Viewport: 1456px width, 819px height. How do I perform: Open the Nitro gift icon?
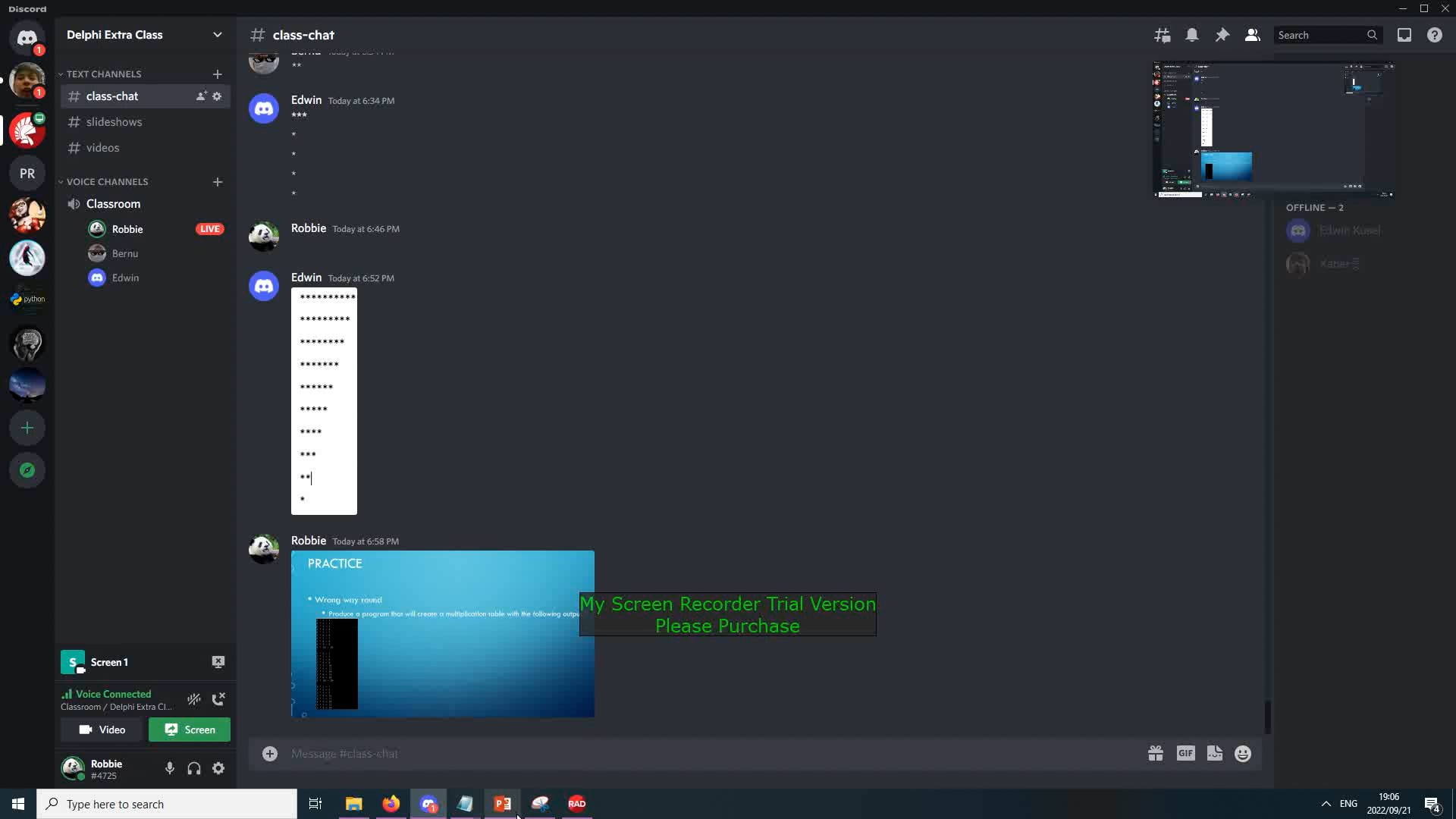pos(1156,754)
